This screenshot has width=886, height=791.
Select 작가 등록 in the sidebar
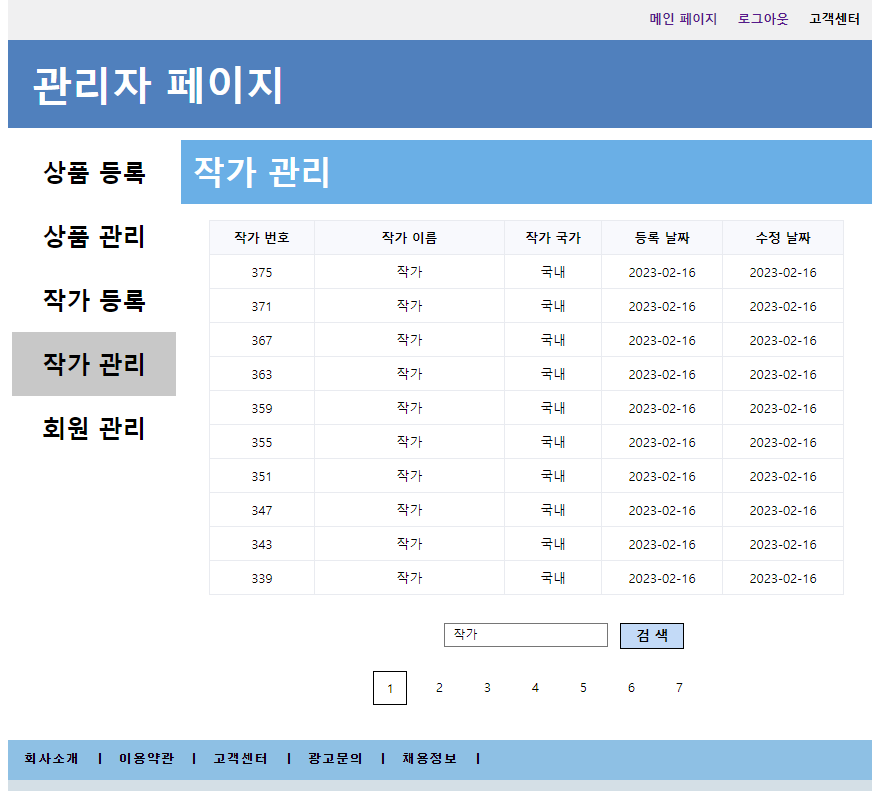pos(94,300)
